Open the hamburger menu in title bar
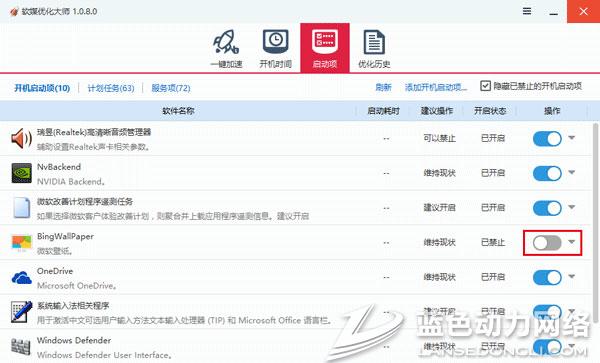The height and width of the screenshot is (363, 600). pos(527,11)
